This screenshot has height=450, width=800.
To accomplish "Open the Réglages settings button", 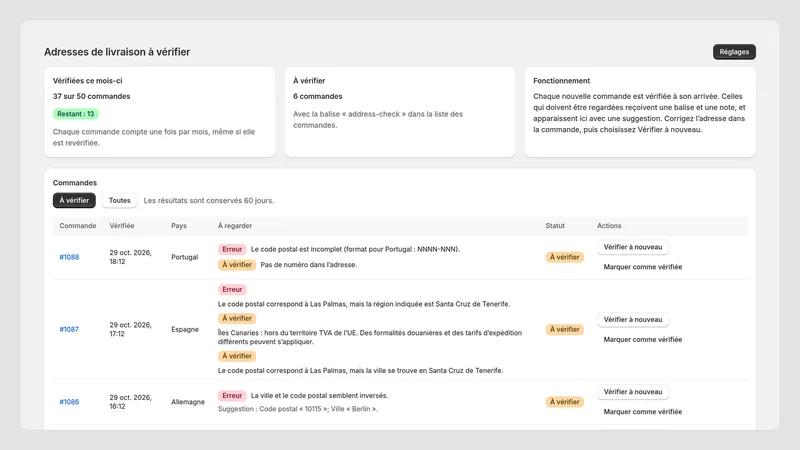I will coord(734,52).
